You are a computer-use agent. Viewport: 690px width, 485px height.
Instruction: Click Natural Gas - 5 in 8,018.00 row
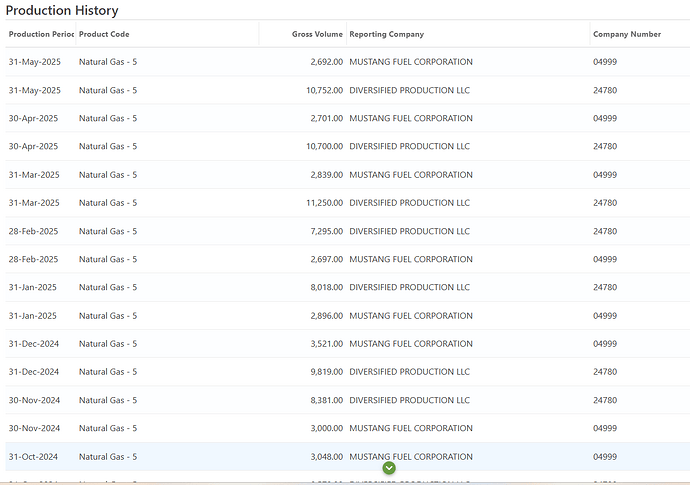pyautogui.click(x=108, y=287)
